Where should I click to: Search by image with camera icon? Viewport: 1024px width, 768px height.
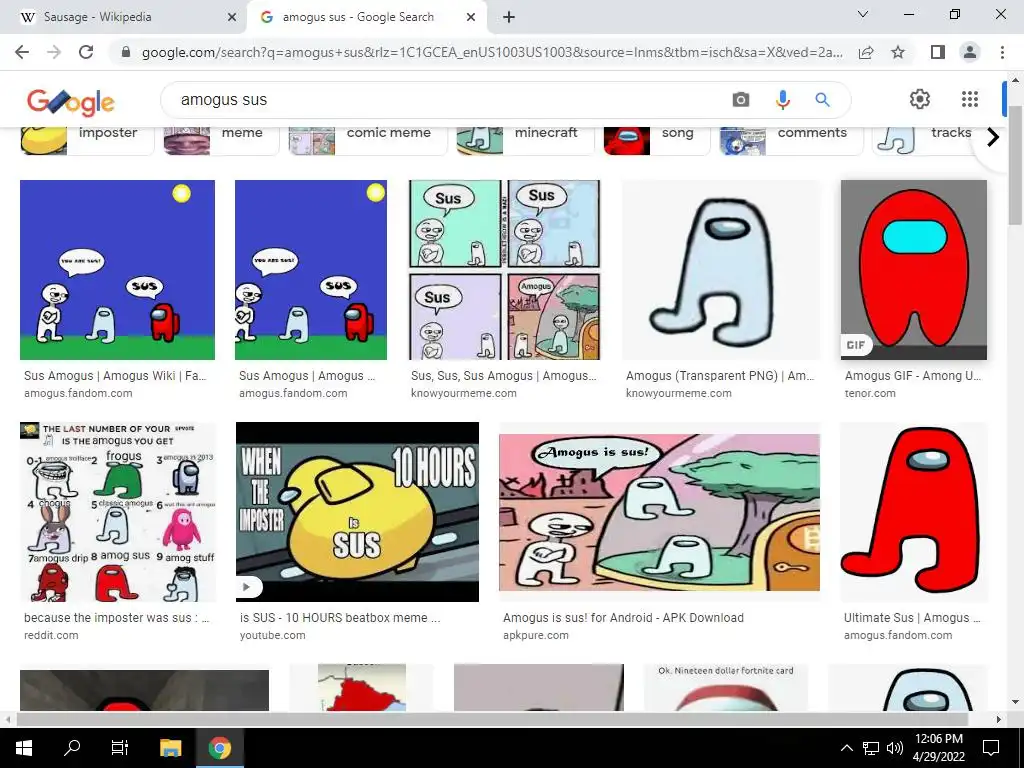coord(741,100)
